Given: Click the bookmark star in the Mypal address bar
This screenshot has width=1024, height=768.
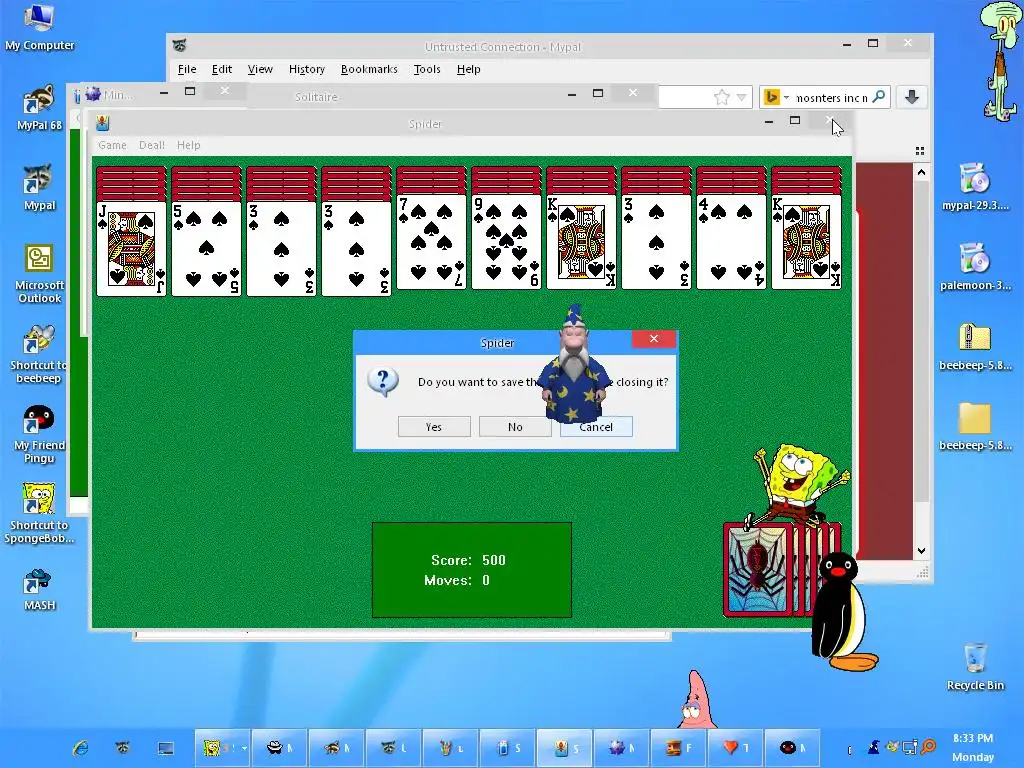Looking at the screenshot, I should click(722, 97).
